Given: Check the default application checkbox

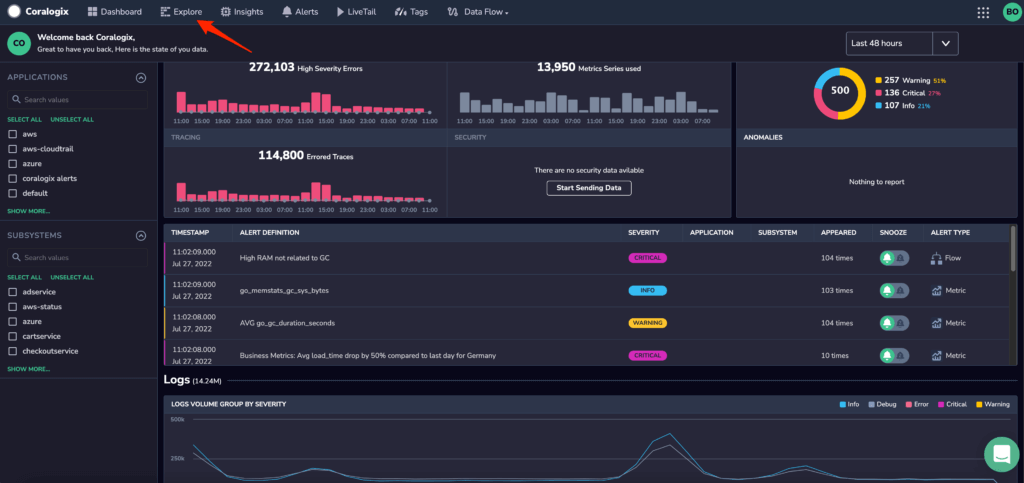Looking at the screenshot, I should tap(12, 194).
